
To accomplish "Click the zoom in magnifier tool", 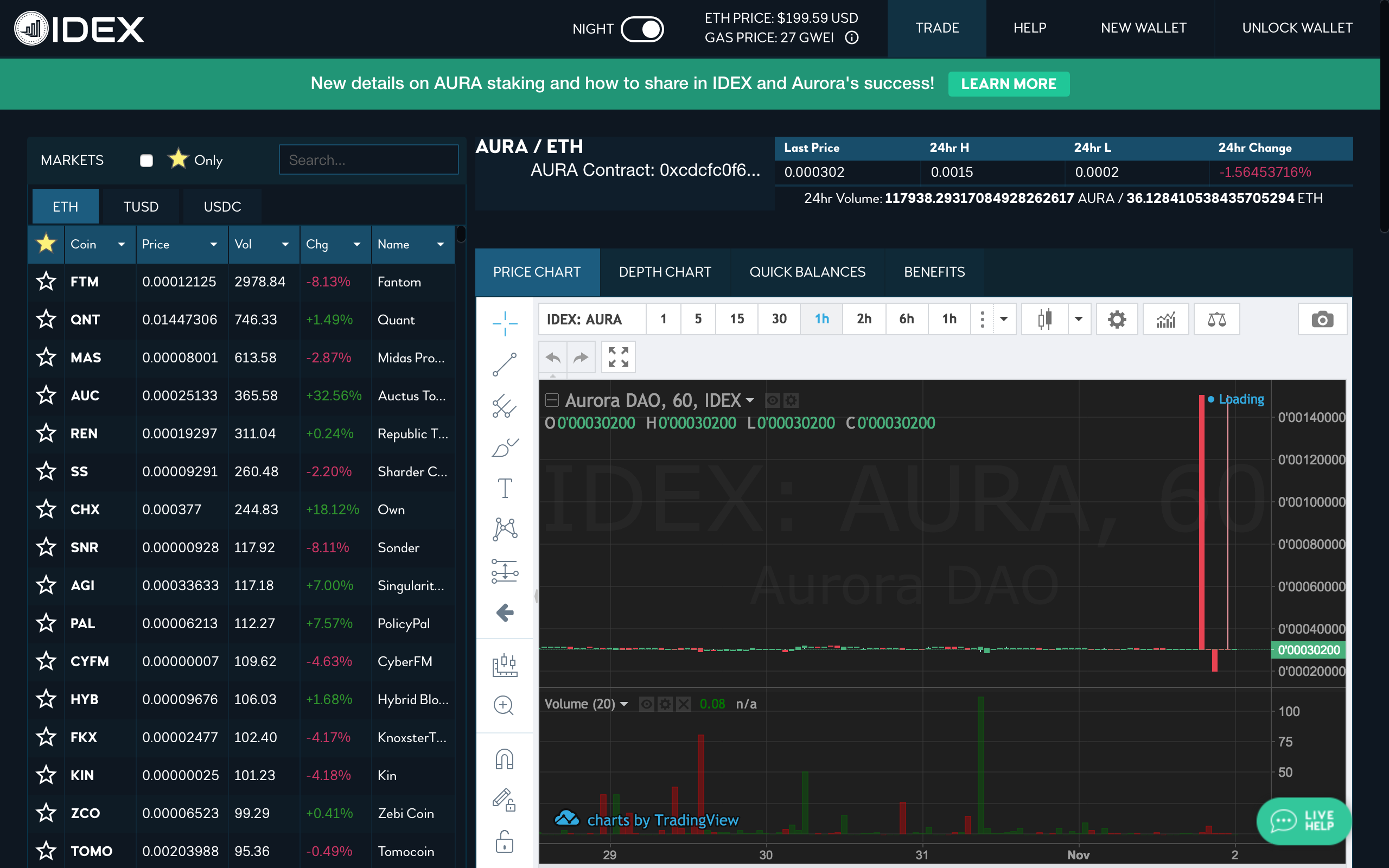I will coord(504,705).
